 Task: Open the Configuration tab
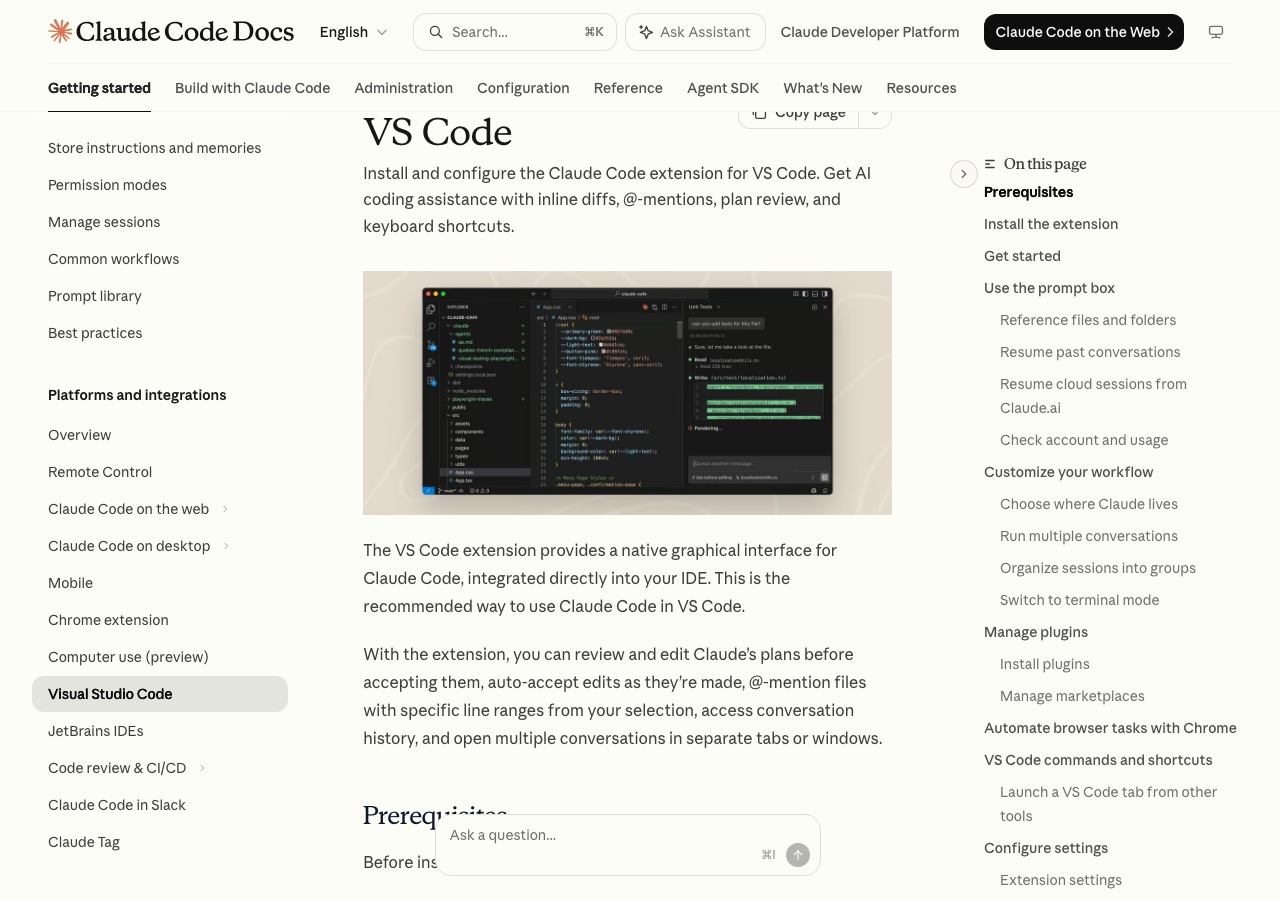(523, 88)
